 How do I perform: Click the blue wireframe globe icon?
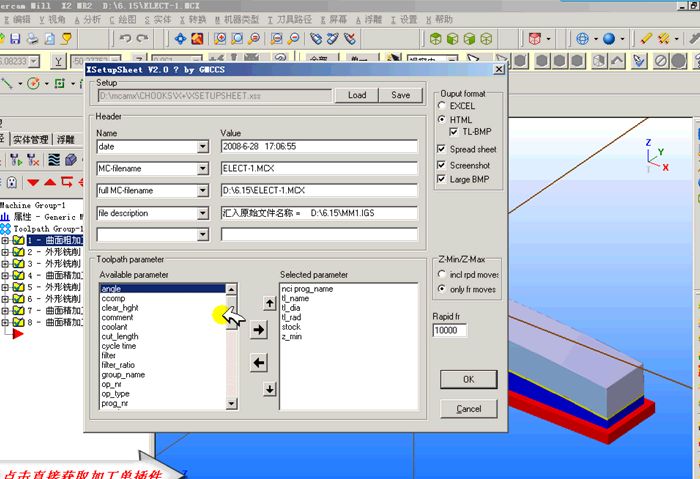pyautogui.click(x=582, y=39)
